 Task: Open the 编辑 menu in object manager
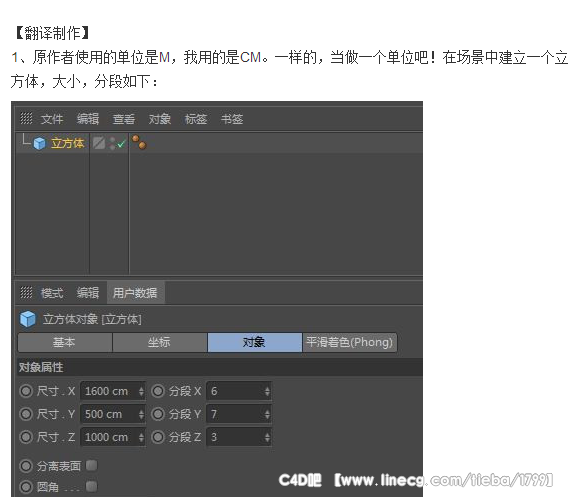point(88,119)
